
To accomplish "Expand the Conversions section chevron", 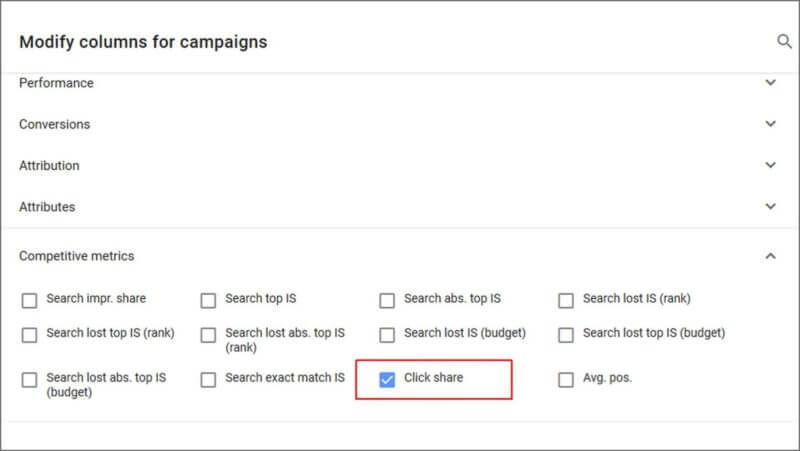I will 770,124.
